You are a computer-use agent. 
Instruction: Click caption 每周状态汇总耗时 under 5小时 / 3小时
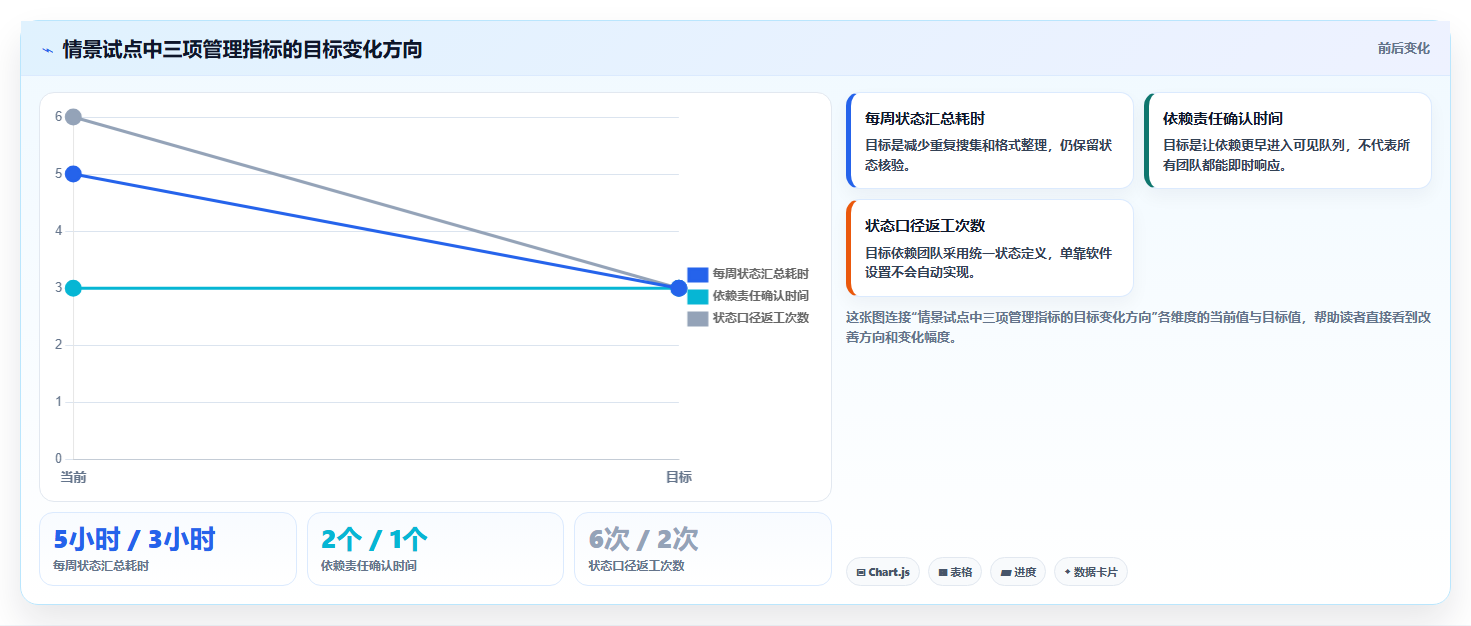point(101,566)
